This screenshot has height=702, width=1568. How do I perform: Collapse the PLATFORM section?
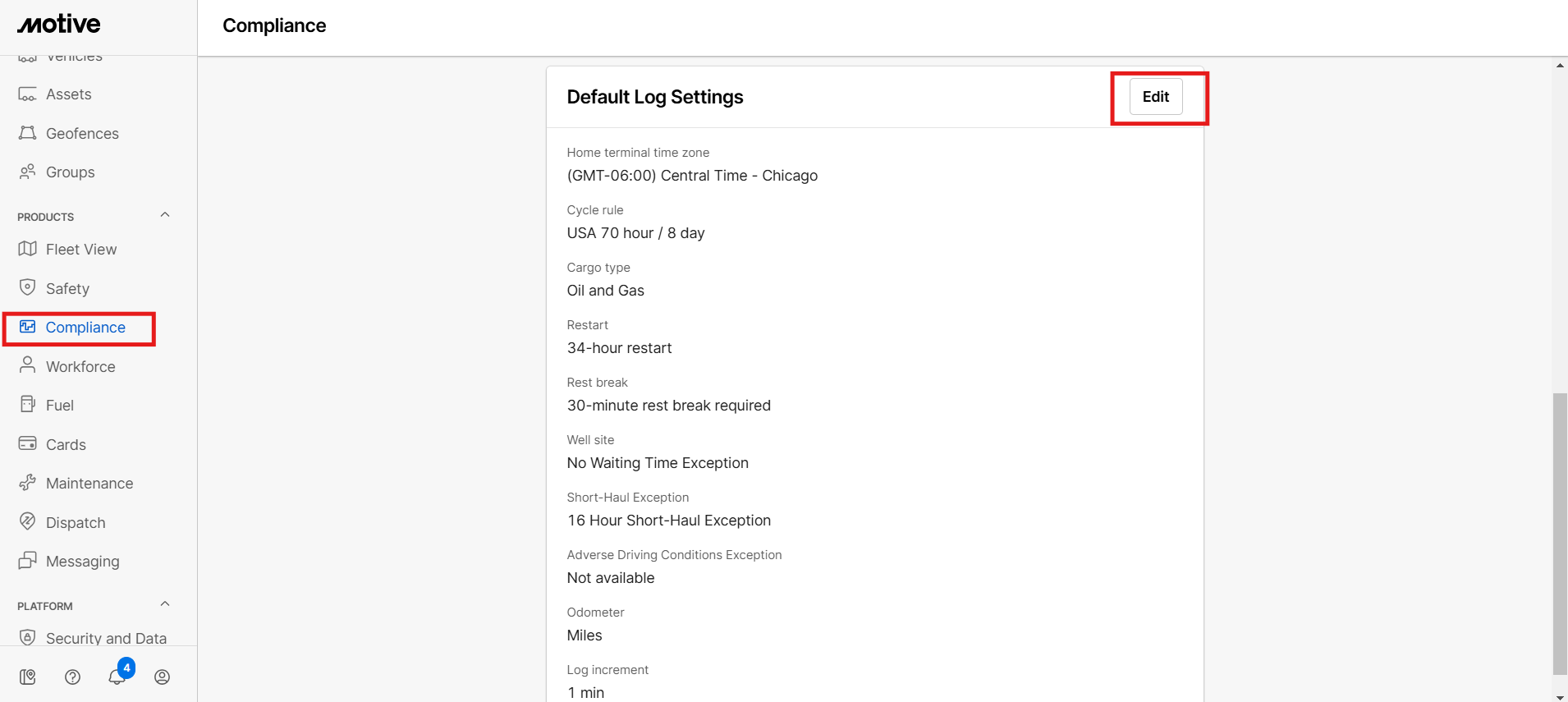coord(165,604)
